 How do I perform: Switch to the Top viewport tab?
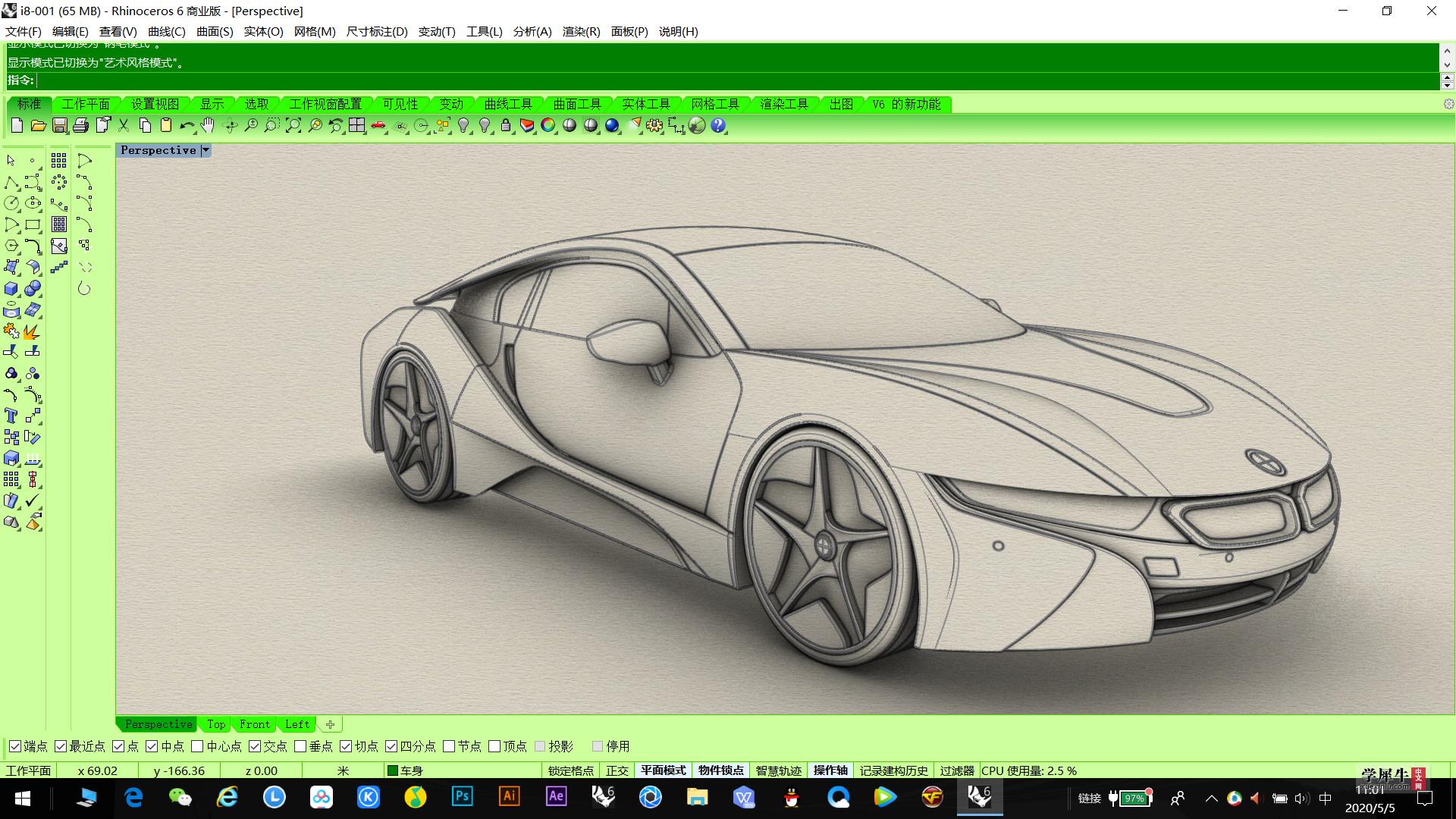pos(216,724)
